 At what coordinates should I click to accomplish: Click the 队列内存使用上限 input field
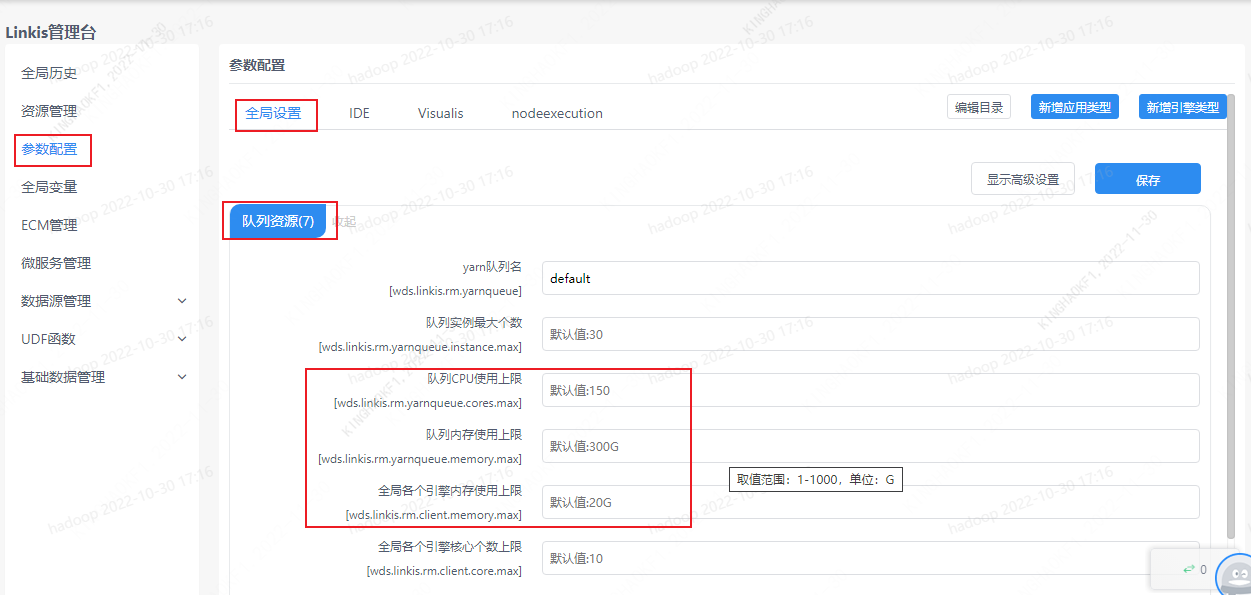[x=870, y=446]
